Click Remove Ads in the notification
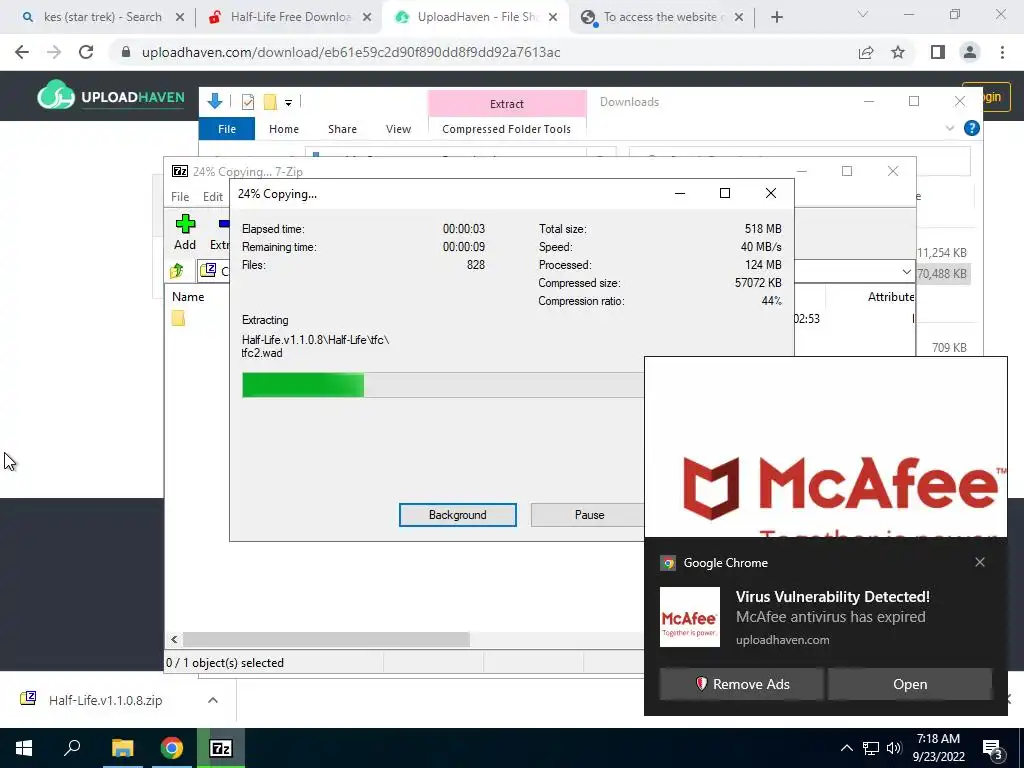This screenshot has width=1024, height=768. [741, 684]
